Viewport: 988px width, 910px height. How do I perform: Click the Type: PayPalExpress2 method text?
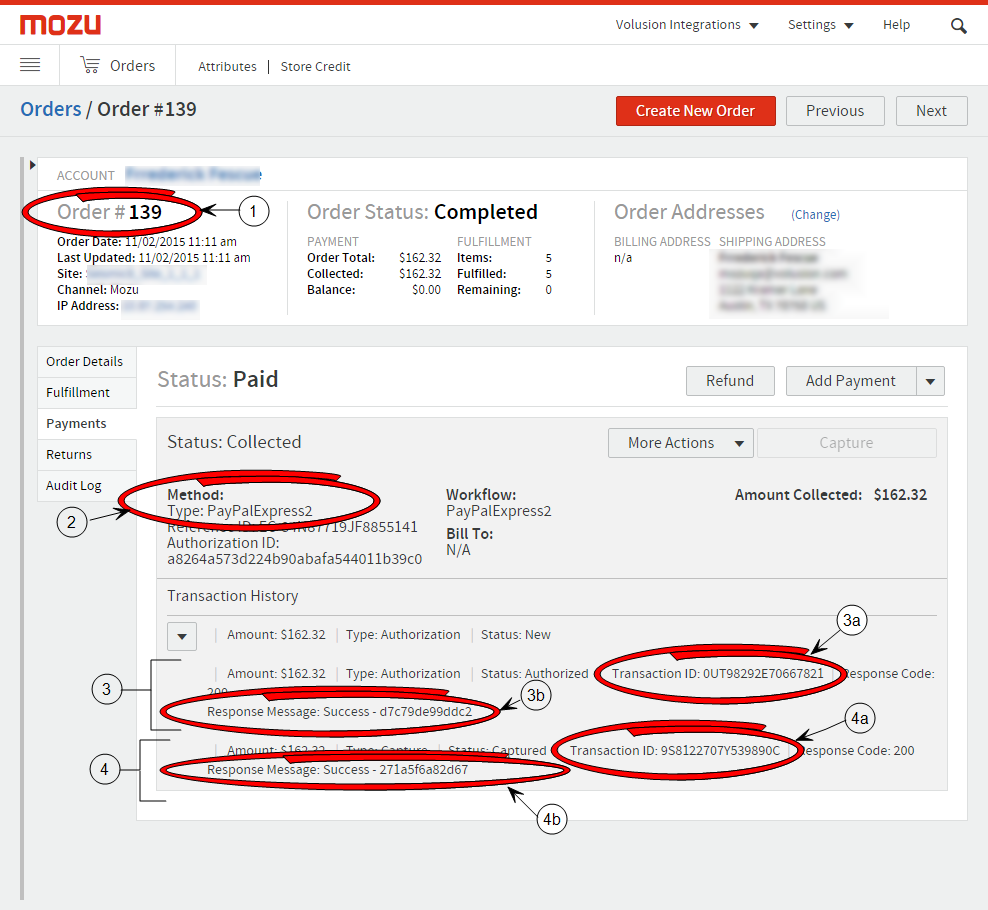tap(239, 510)
